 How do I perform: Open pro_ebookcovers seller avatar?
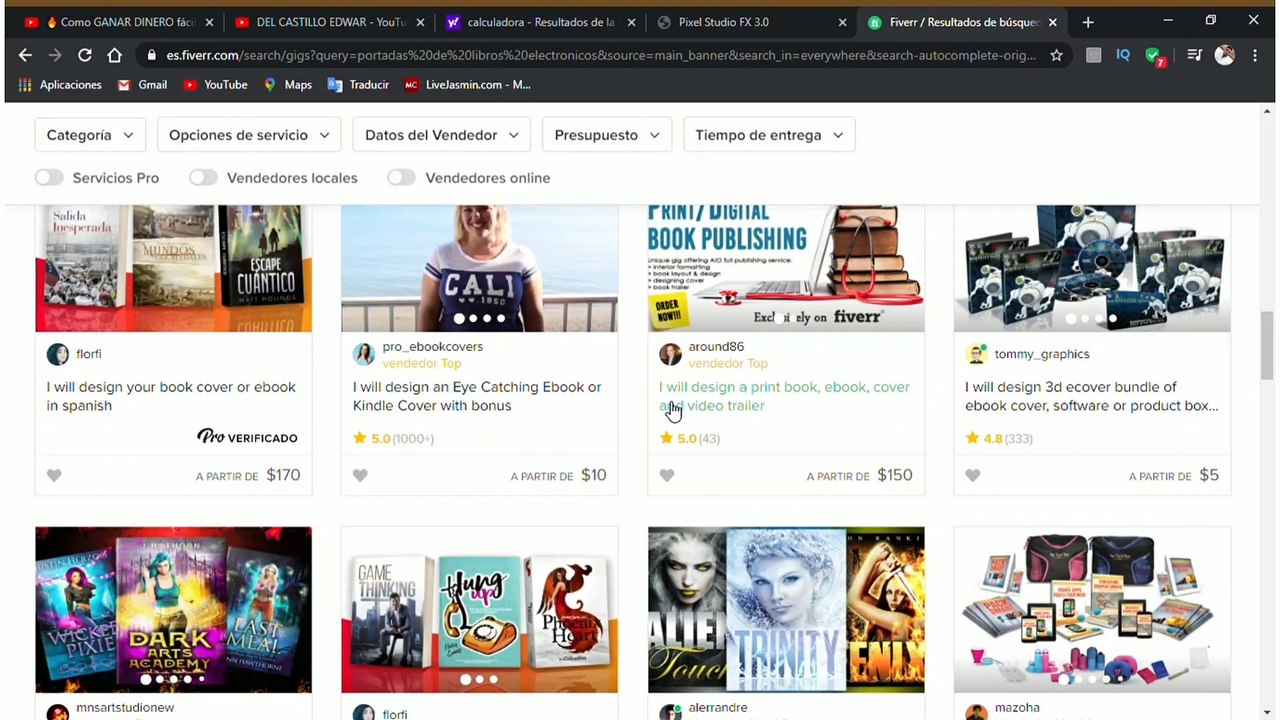(x=363, y=354)
